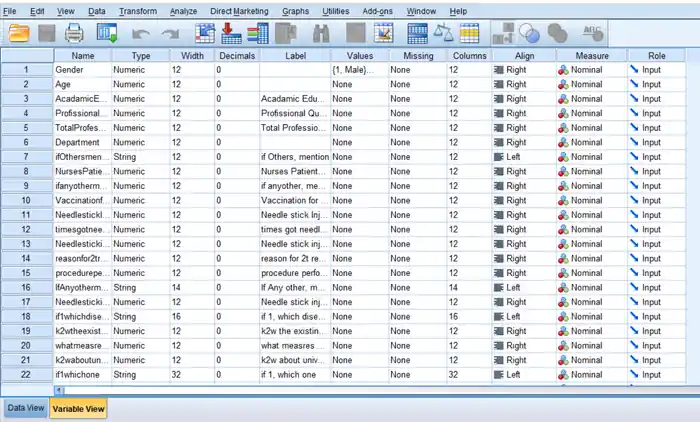Click the Show all variables icon
The image size is (700, 422).
pyautogui.click(x=557, y=33)
